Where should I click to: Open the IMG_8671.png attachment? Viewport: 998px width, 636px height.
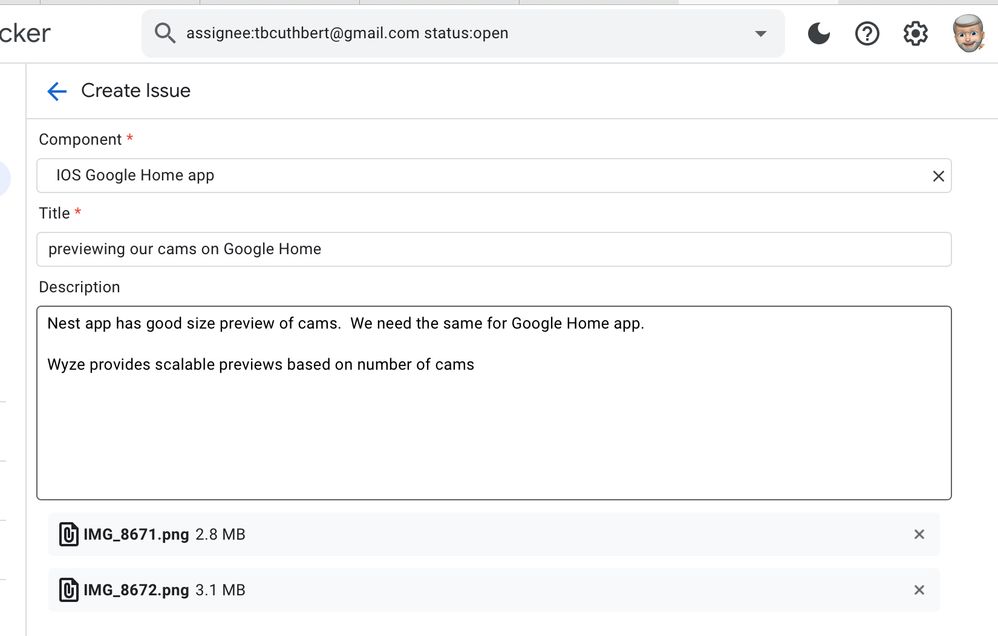(x=136, y=535)
